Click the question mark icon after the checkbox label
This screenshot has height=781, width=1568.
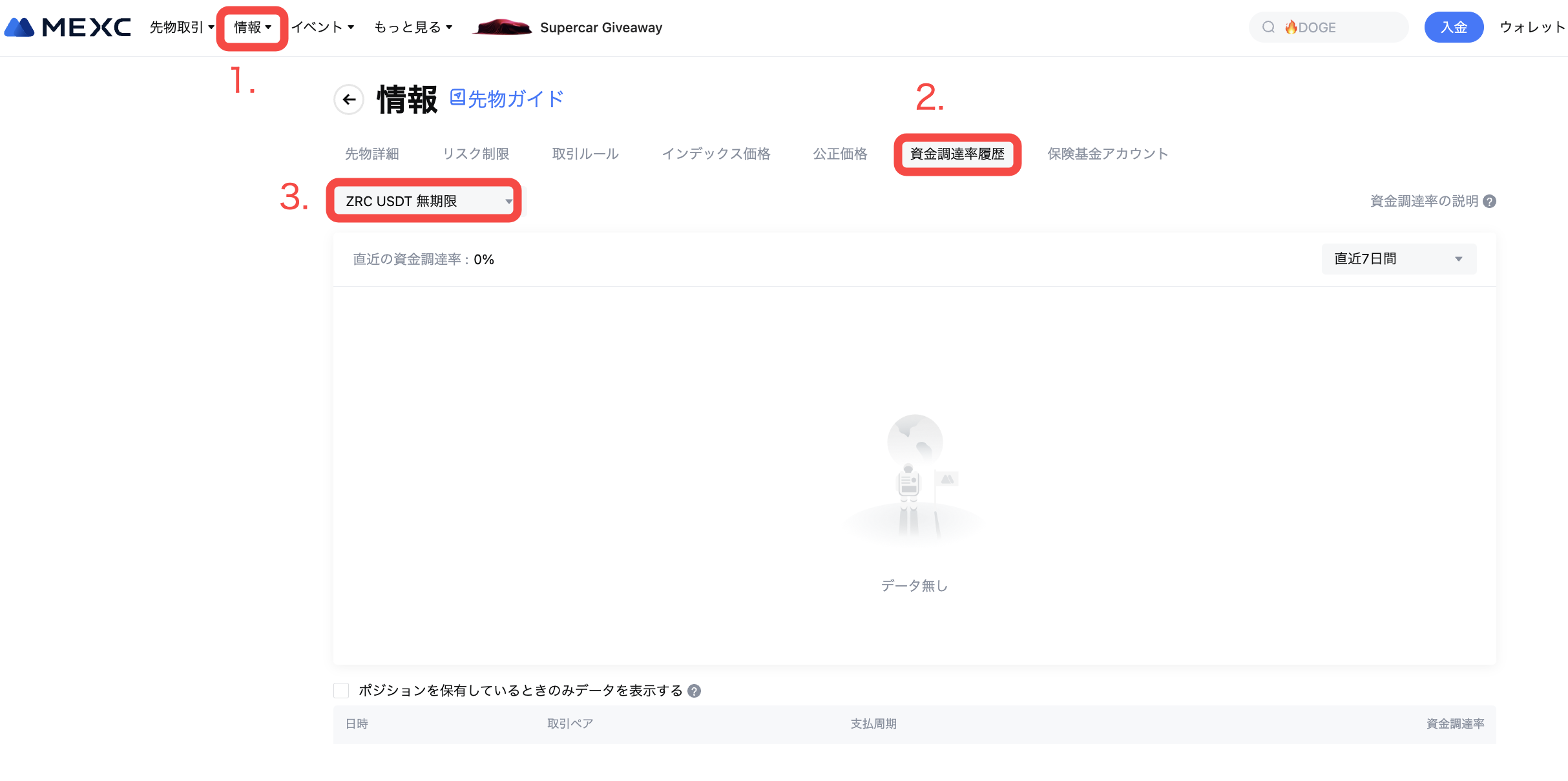[694, 691]
